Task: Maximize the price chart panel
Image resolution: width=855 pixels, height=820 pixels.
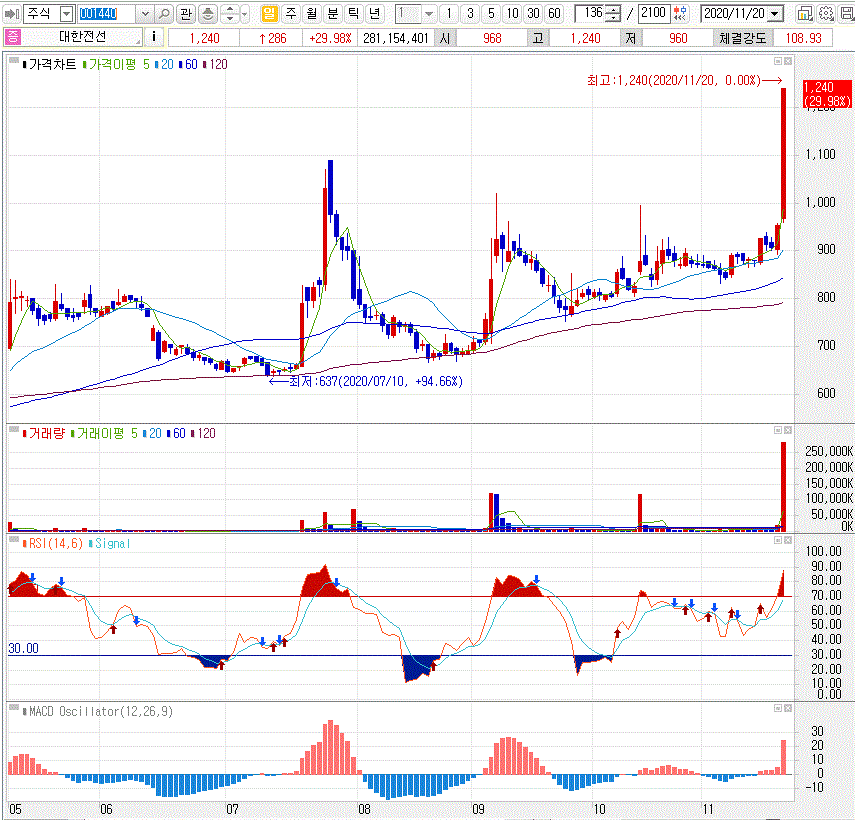Action: (x=778, y=61)
